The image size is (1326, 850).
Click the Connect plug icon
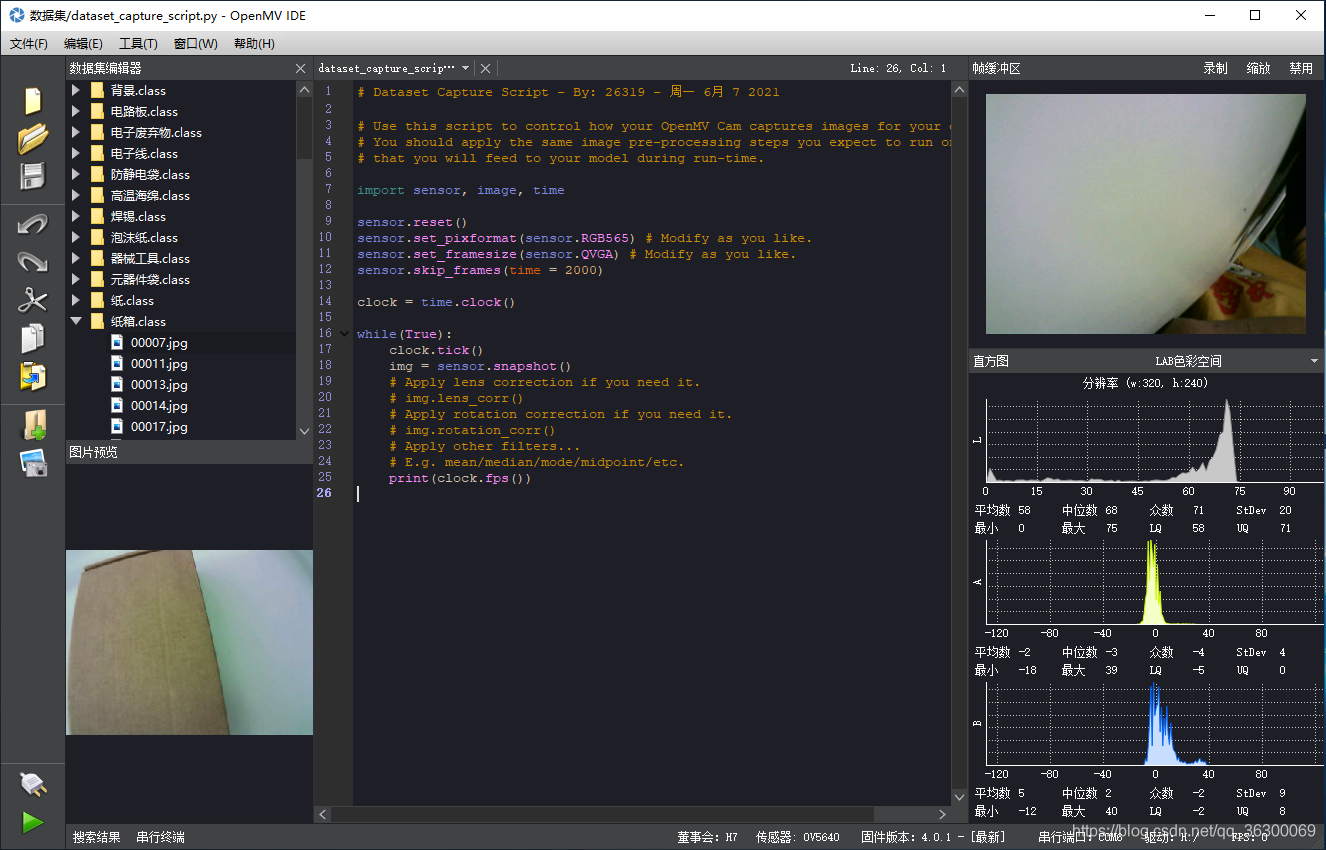click(33, 785)
